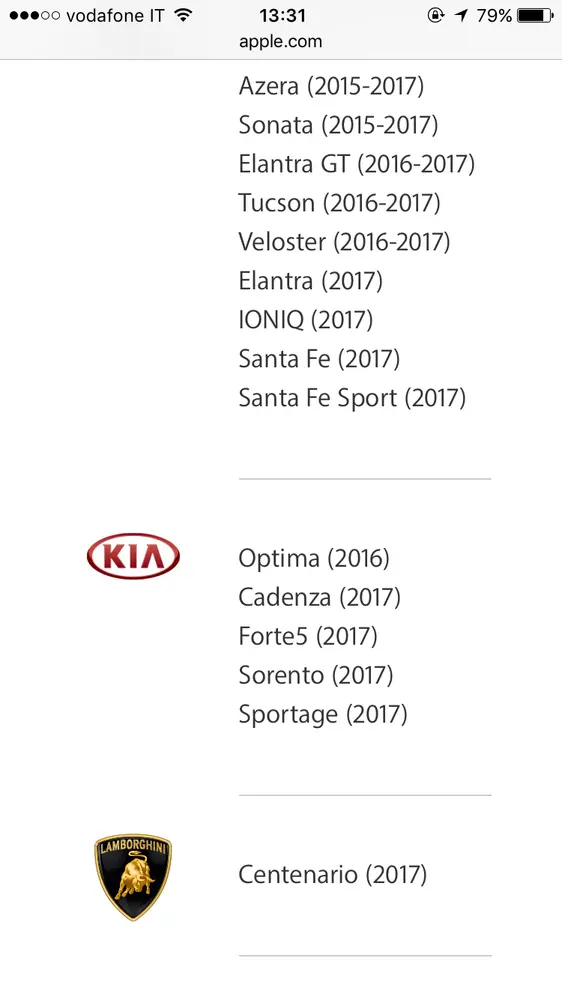Select Elantra GT (2016-2017) entry

[x=357, y=164]
